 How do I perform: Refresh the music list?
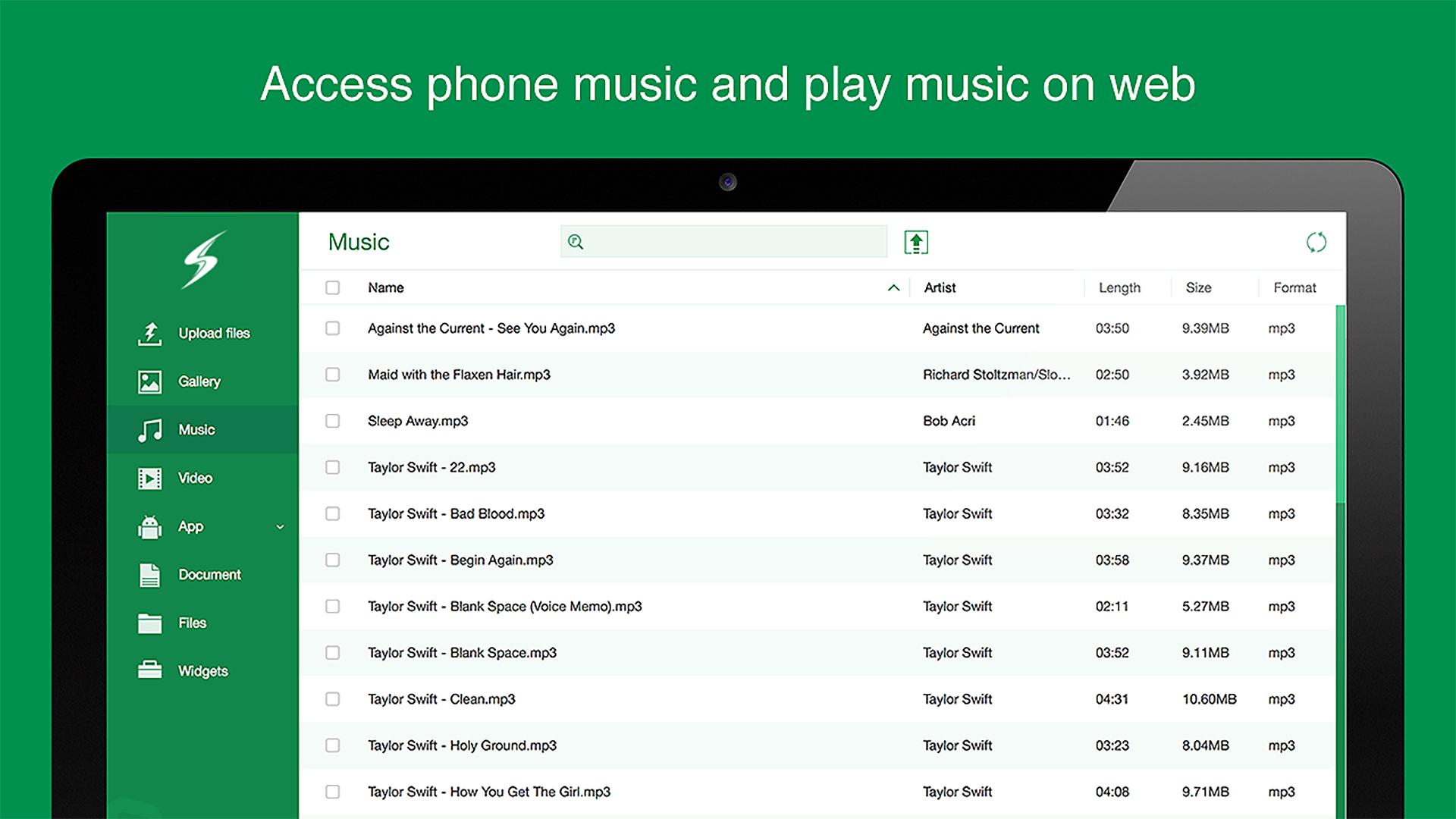coord(1316,242)
